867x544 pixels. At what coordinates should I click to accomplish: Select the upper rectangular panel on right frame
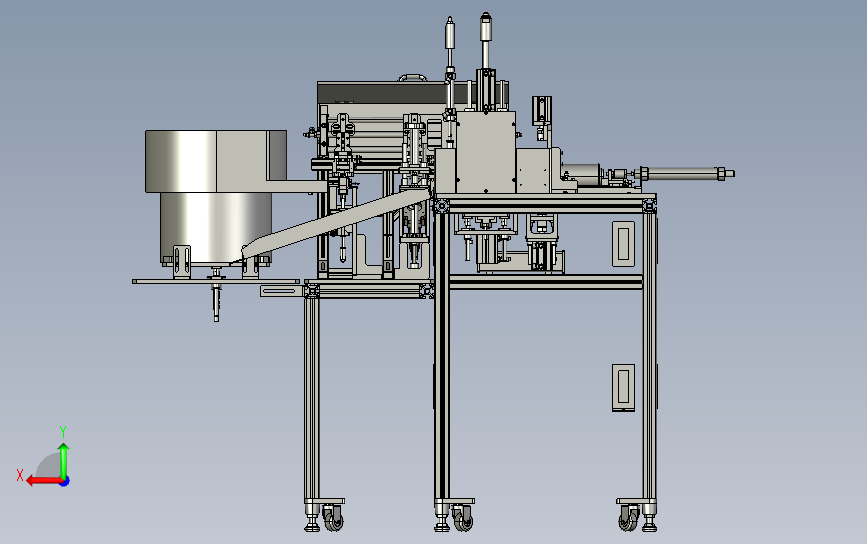[x=623, y=243]
